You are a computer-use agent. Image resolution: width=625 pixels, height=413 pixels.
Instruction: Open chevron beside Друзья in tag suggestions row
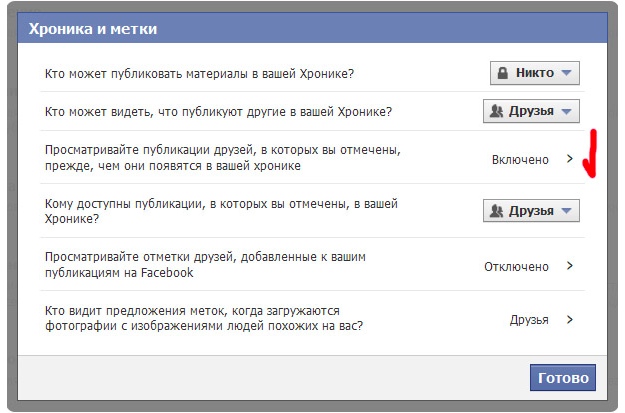coord(570,320)
